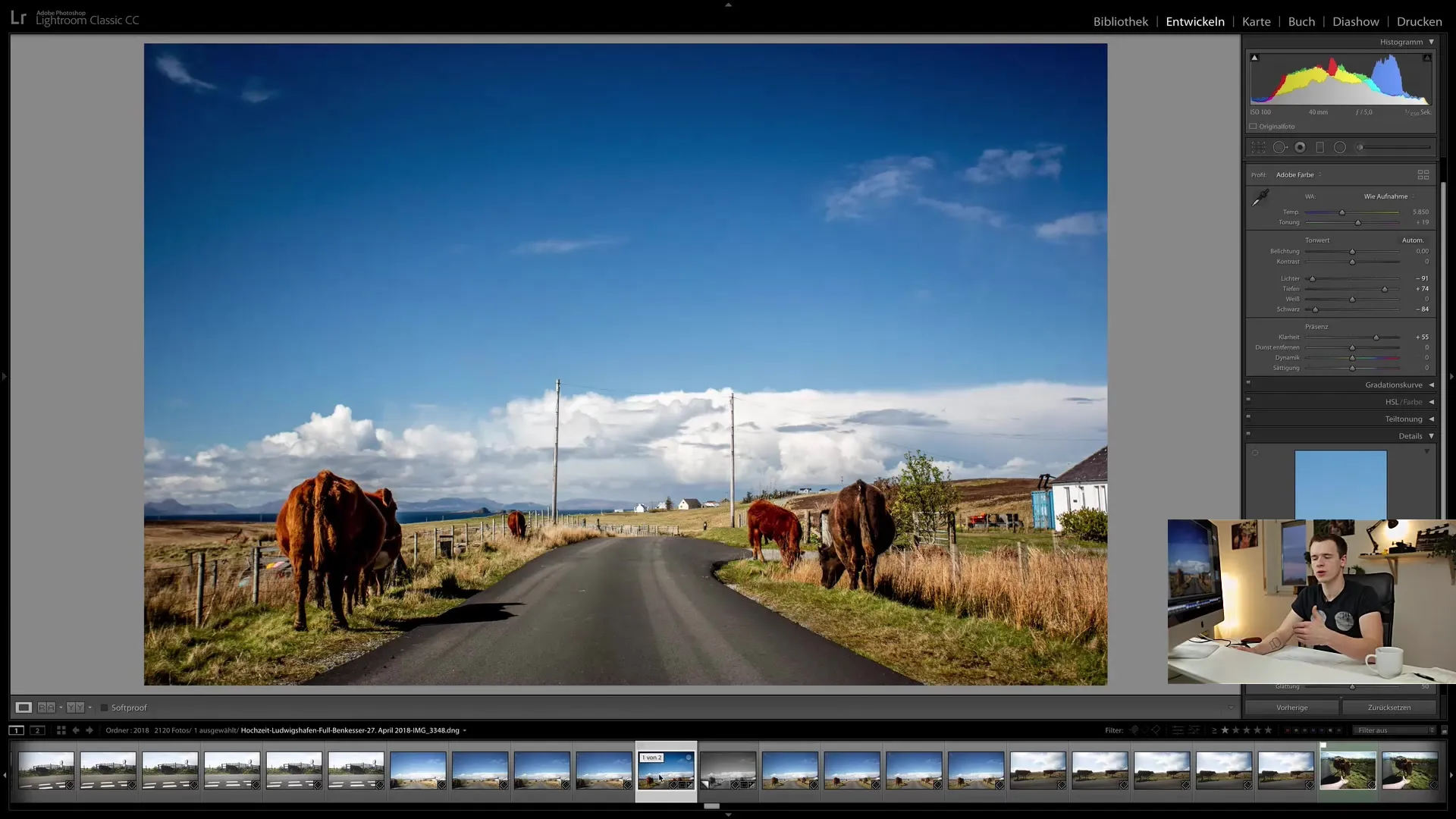Select main window display button 1
Screen dimensions: 1456x819
16,730
